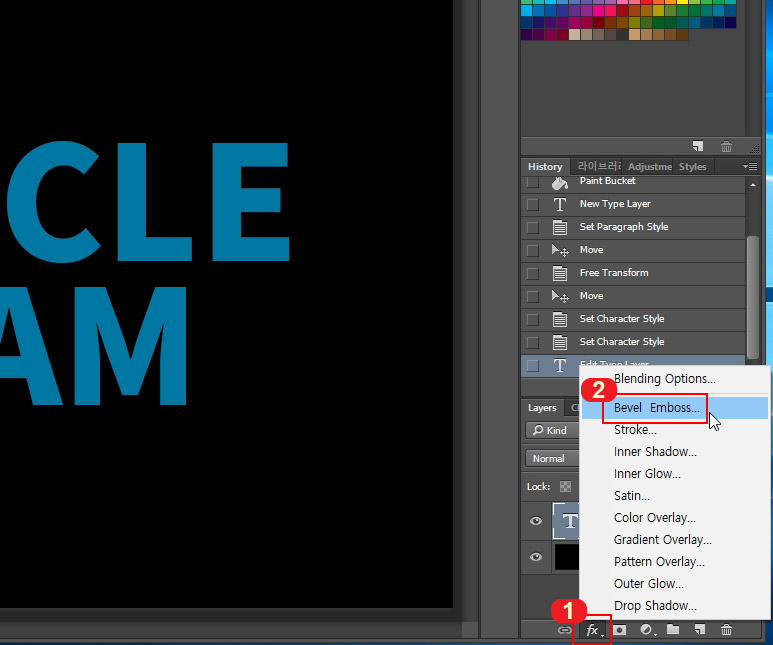
Task: Pick the darkest brown swatch ending bottom row
Action: click(683, 35)
